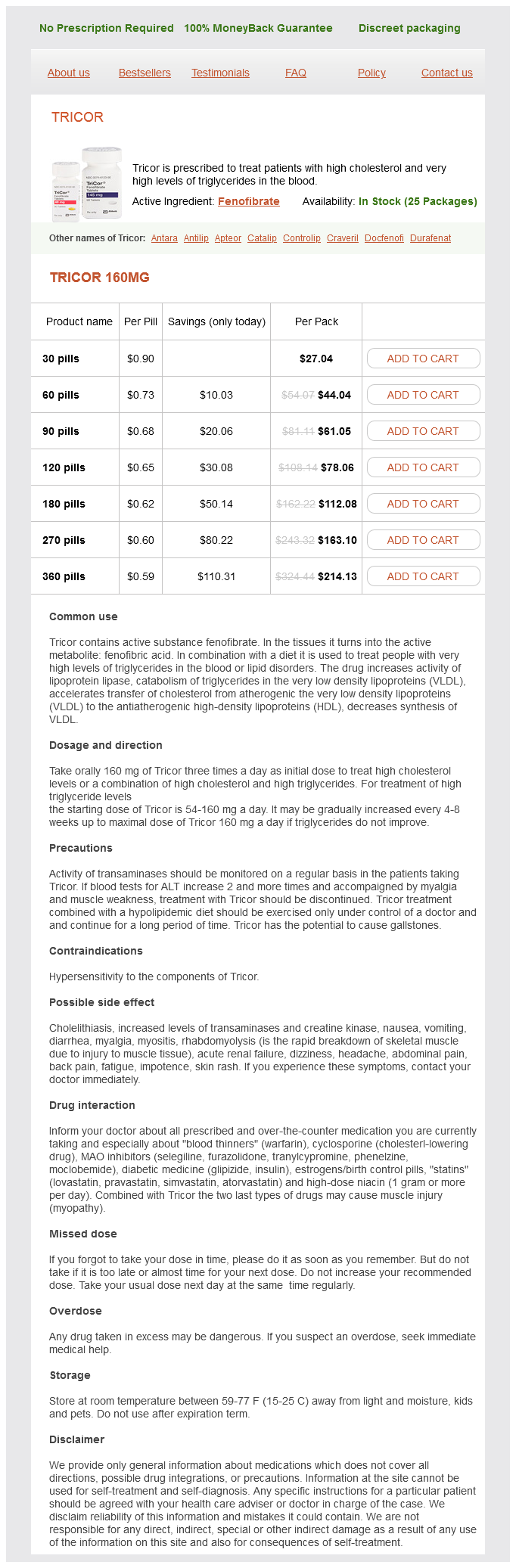Add the 120 pills pack to cart

[x=423, y=467]
